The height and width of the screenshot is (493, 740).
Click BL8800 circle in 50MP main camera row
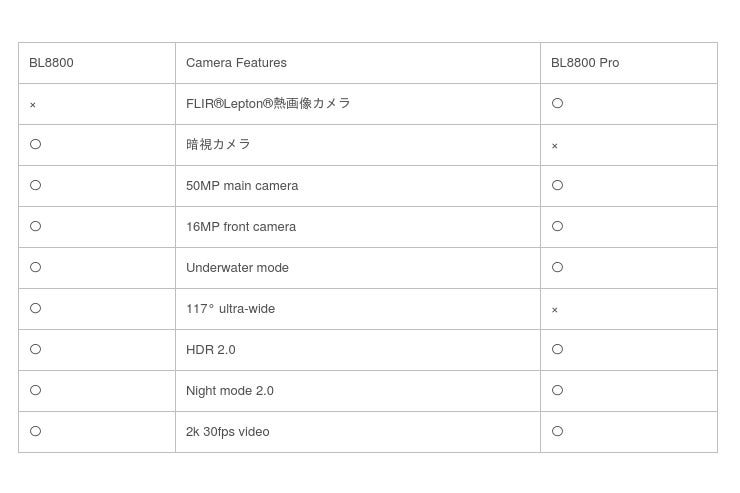pyautogui.click(x=35, y=185)
